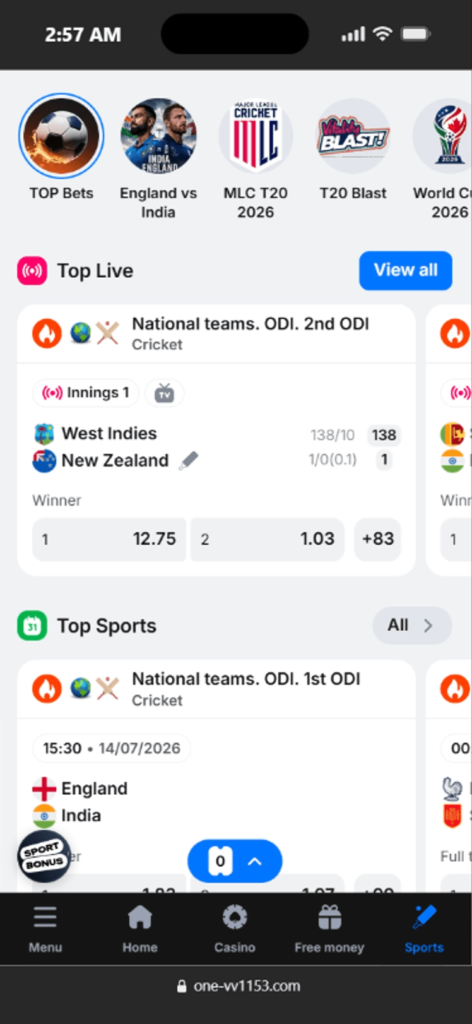This screenshot has width=472, height=1024.
Task: Switch to the Home tab
Action: pyautogui.click(x=140, y=929)
